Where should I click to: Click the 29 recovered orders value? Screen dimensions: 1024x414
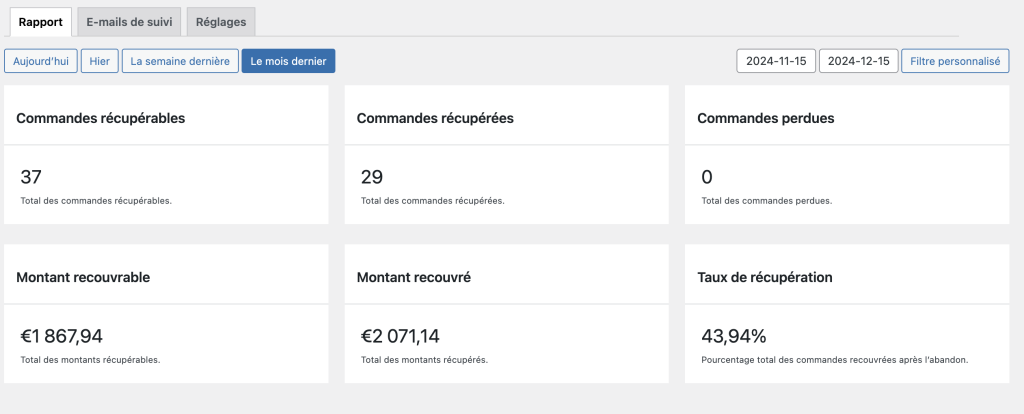[371, 178]
